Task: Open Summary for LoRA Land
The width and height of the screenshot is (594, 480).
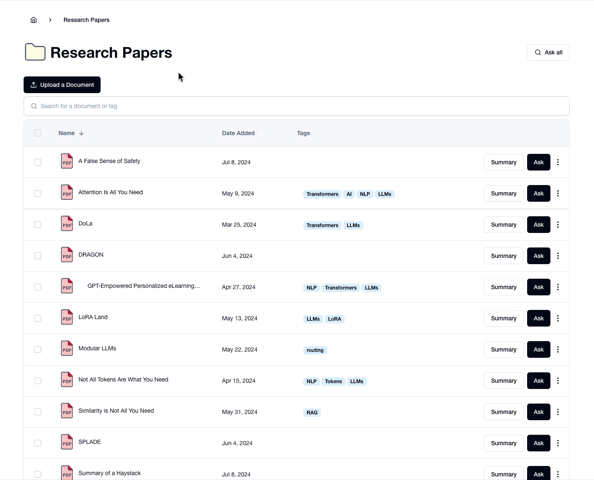Action: [503, 318]
